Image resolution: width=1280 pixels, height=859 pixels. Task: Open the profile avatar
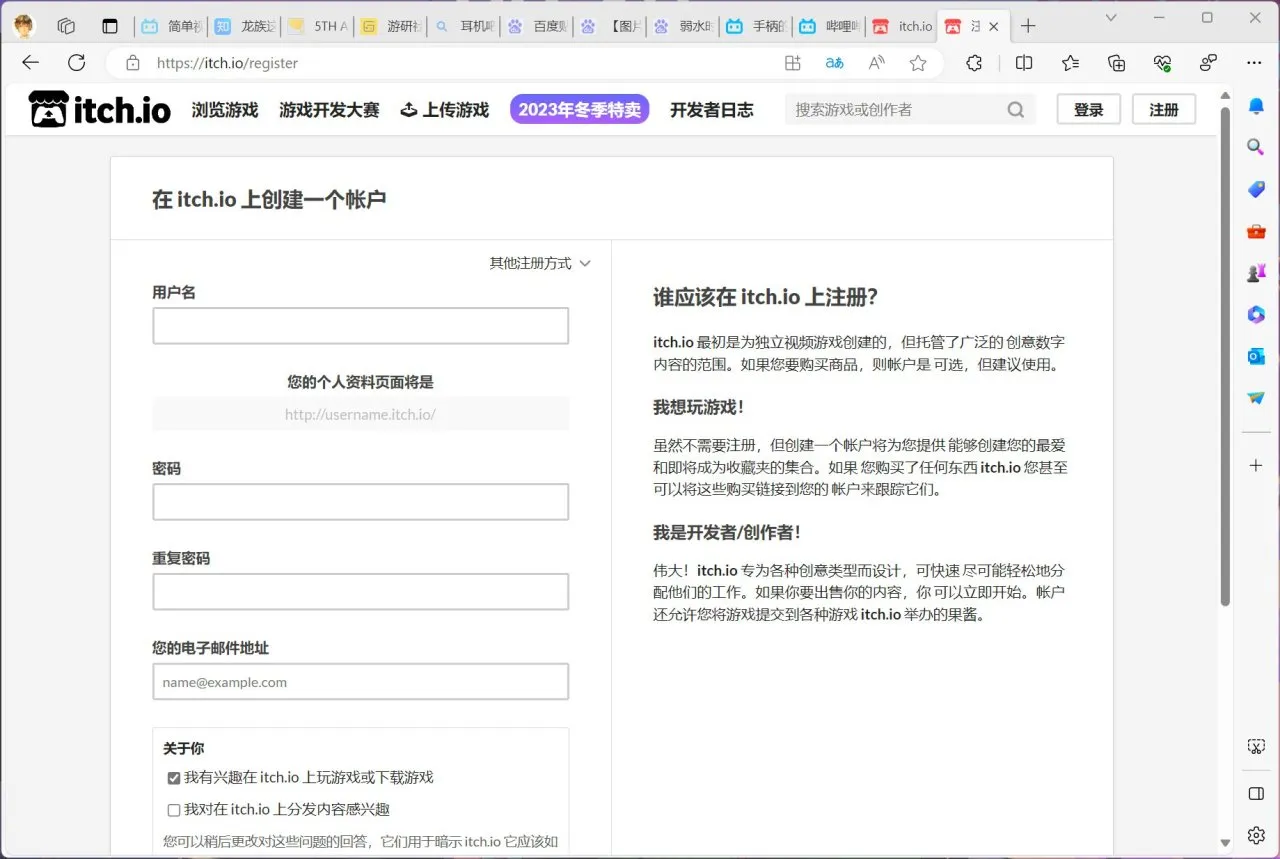[24, 26]
